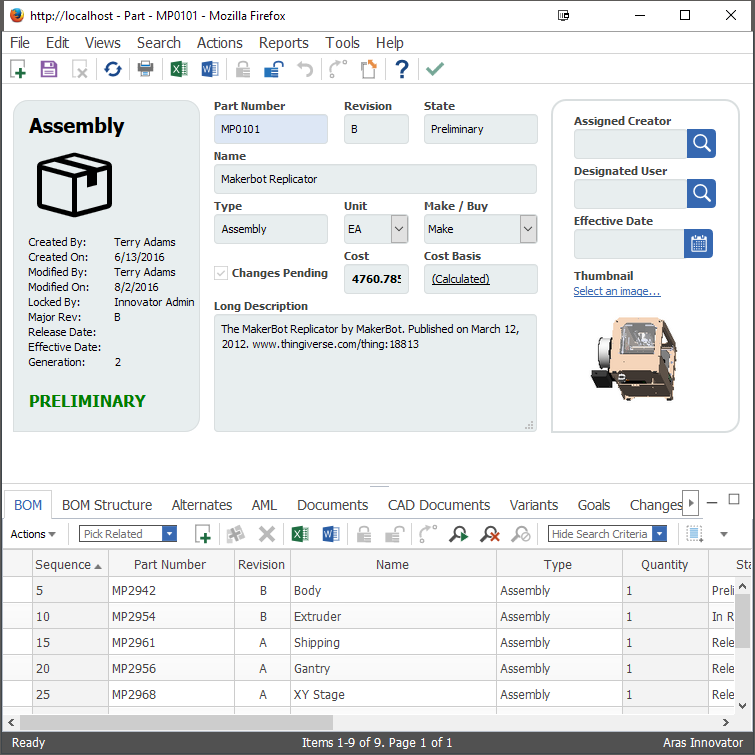
Task: Sort by the Quantity column header
Action: [x=665, y=564]
